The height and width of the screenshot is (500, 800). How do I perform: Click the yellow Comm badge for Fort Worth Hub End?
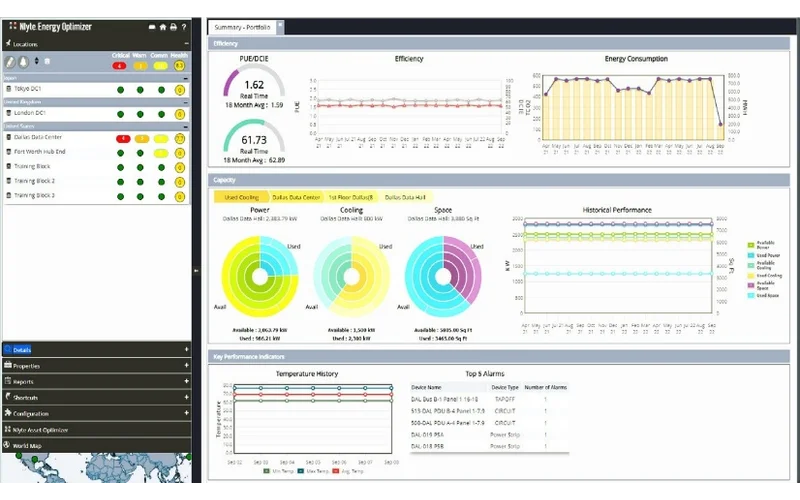pos(161,153)
